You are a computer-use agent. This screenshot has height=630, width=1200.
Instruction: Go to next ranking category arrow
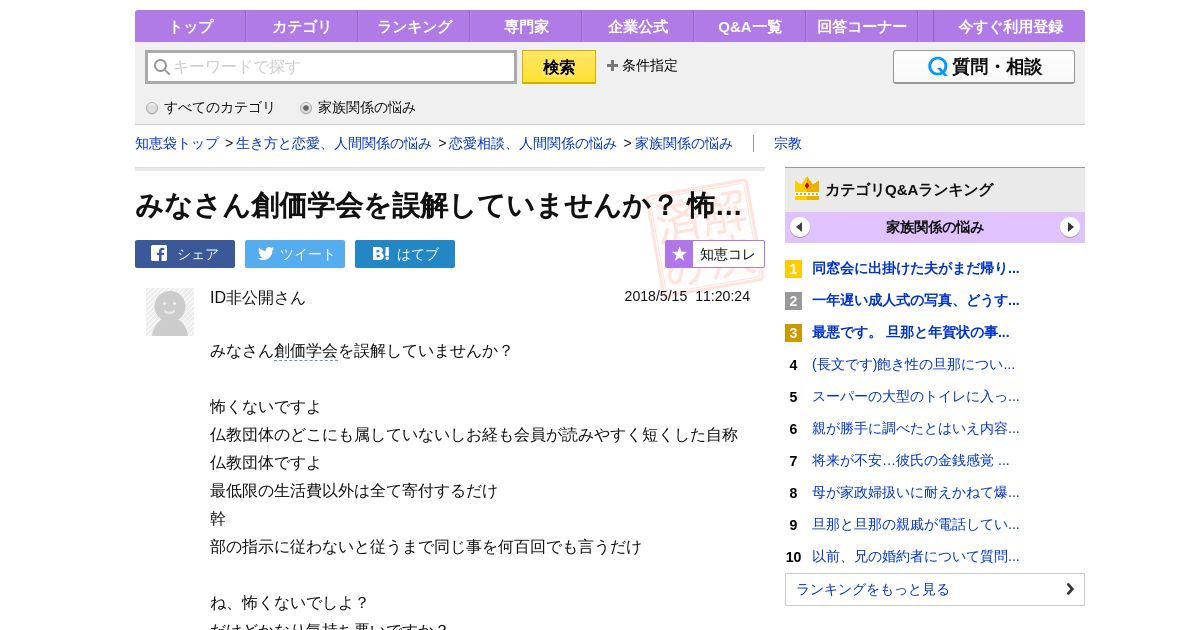point(1070,227)
